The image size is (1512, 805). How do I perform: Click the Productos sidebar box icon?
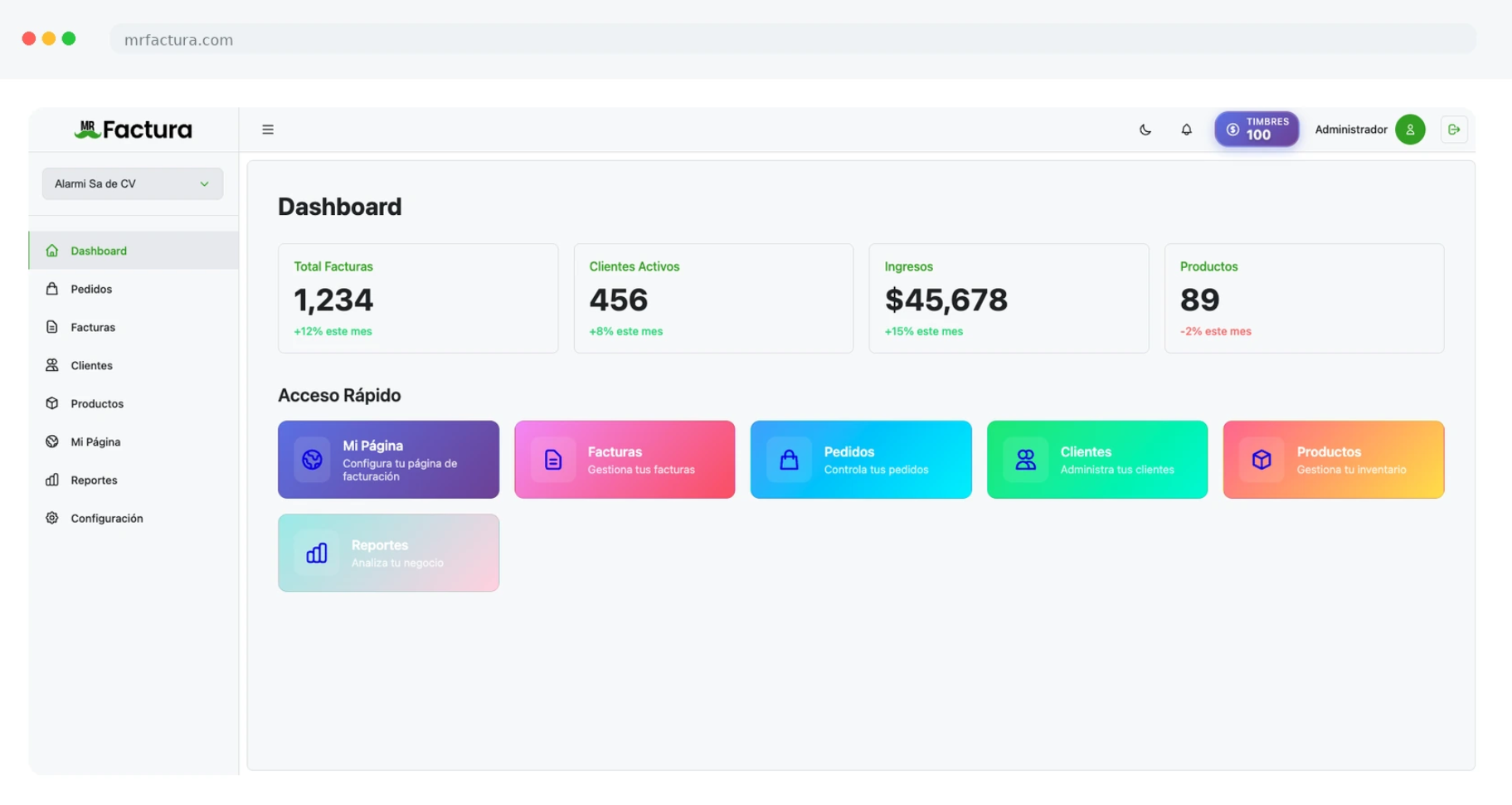click(x=52, y=403)
